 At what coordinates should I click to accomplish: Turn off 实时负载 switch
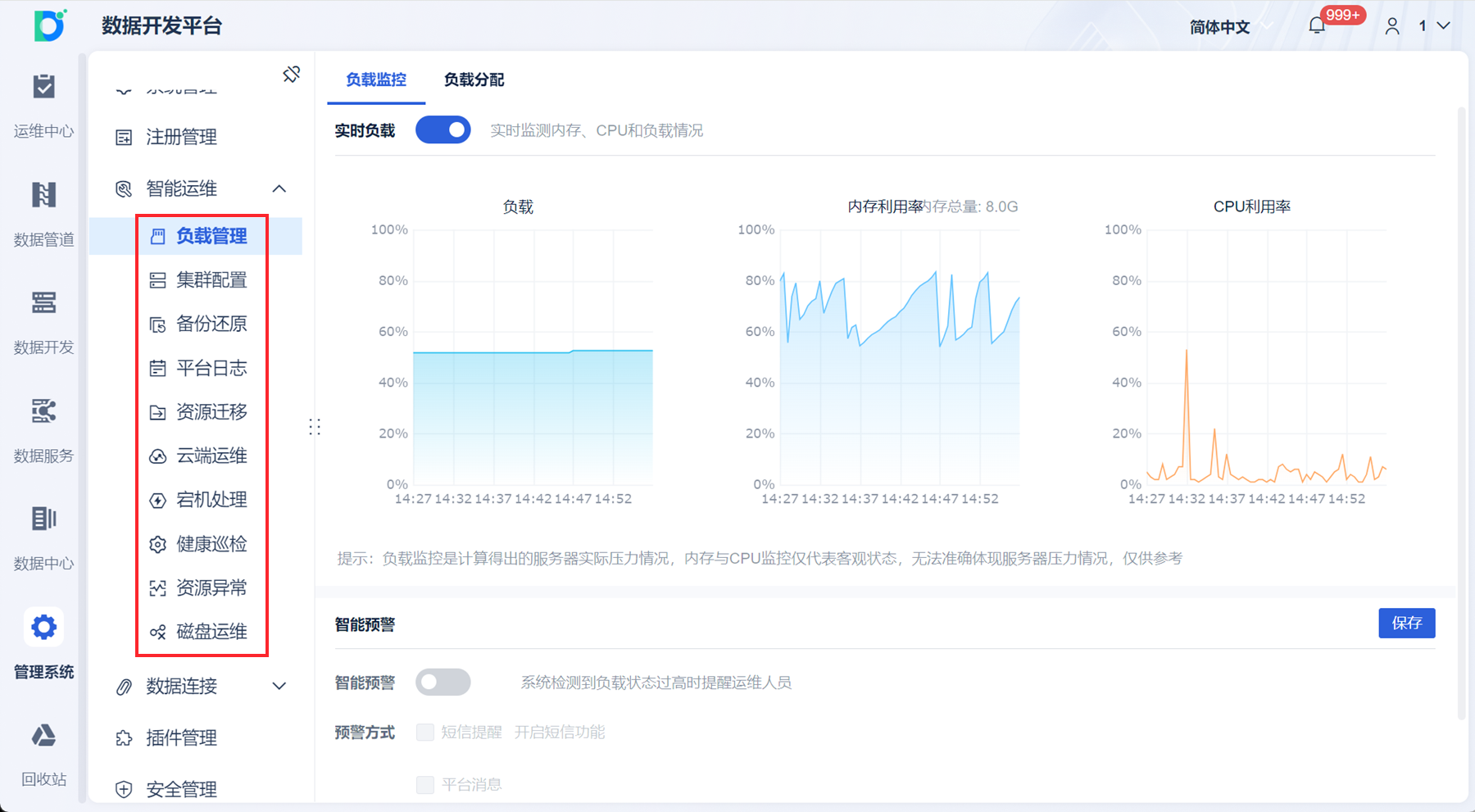443,130
